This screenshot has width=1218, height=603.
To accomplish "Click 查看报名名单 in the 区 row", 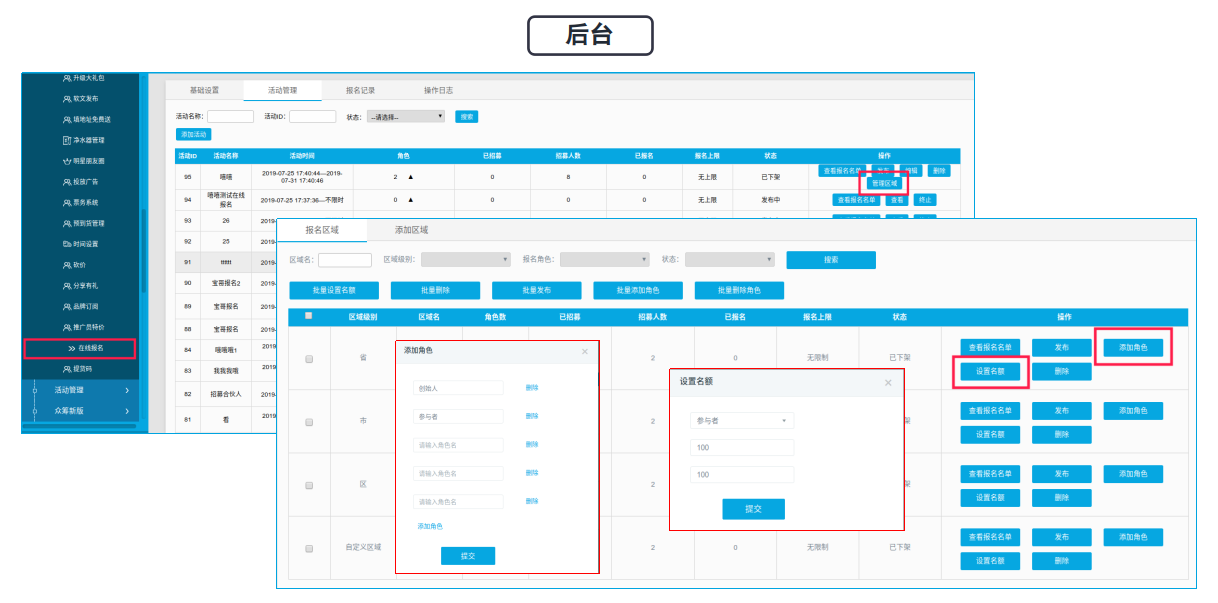I will 991,473.
